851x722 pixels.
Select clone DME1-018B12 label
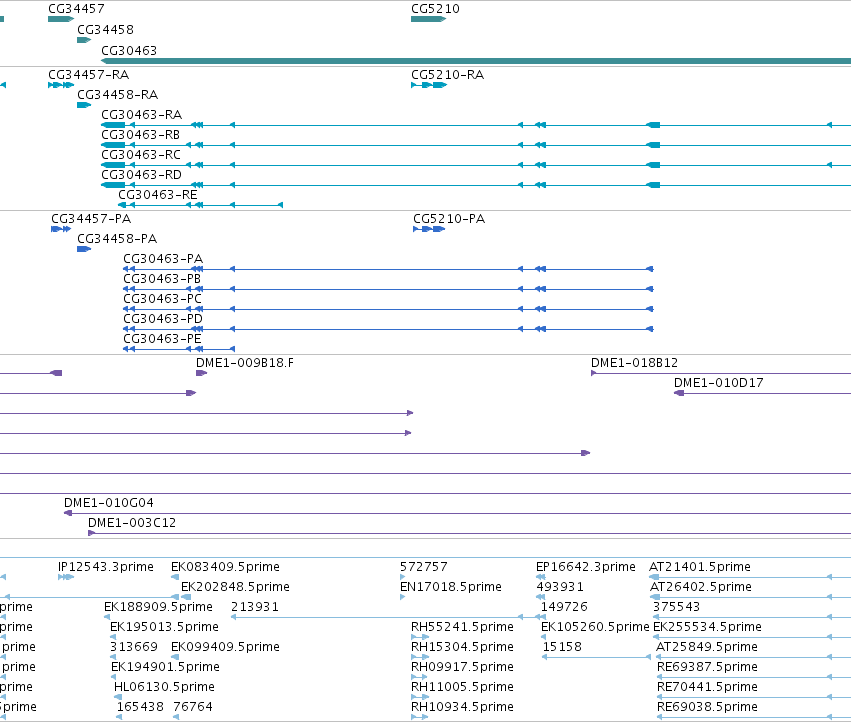(634, 363)
